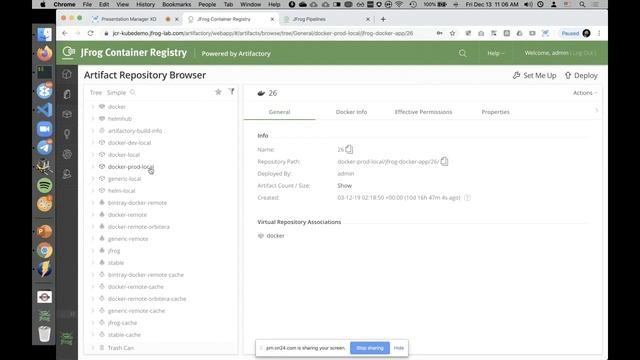This screenshot has width=640, height=360.
Task: Click the Stop sharing button
Action: pyautogui.click(x=370, y=348)
